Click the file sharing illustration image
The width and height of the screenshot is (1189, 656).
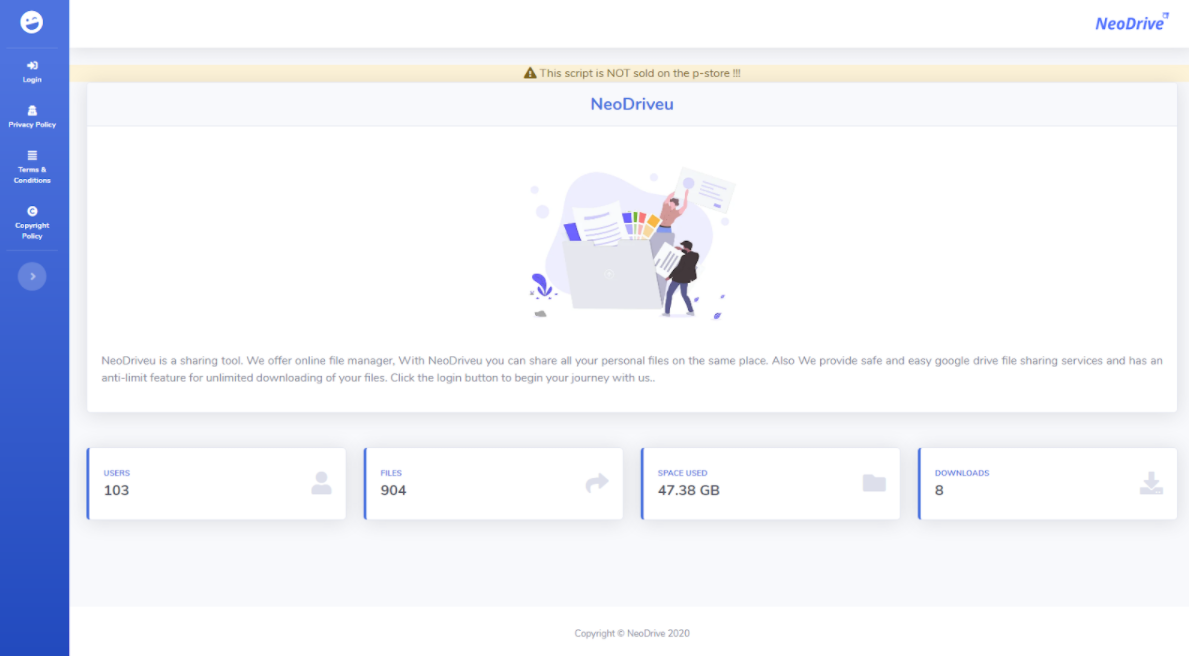[x=632, y=243]
